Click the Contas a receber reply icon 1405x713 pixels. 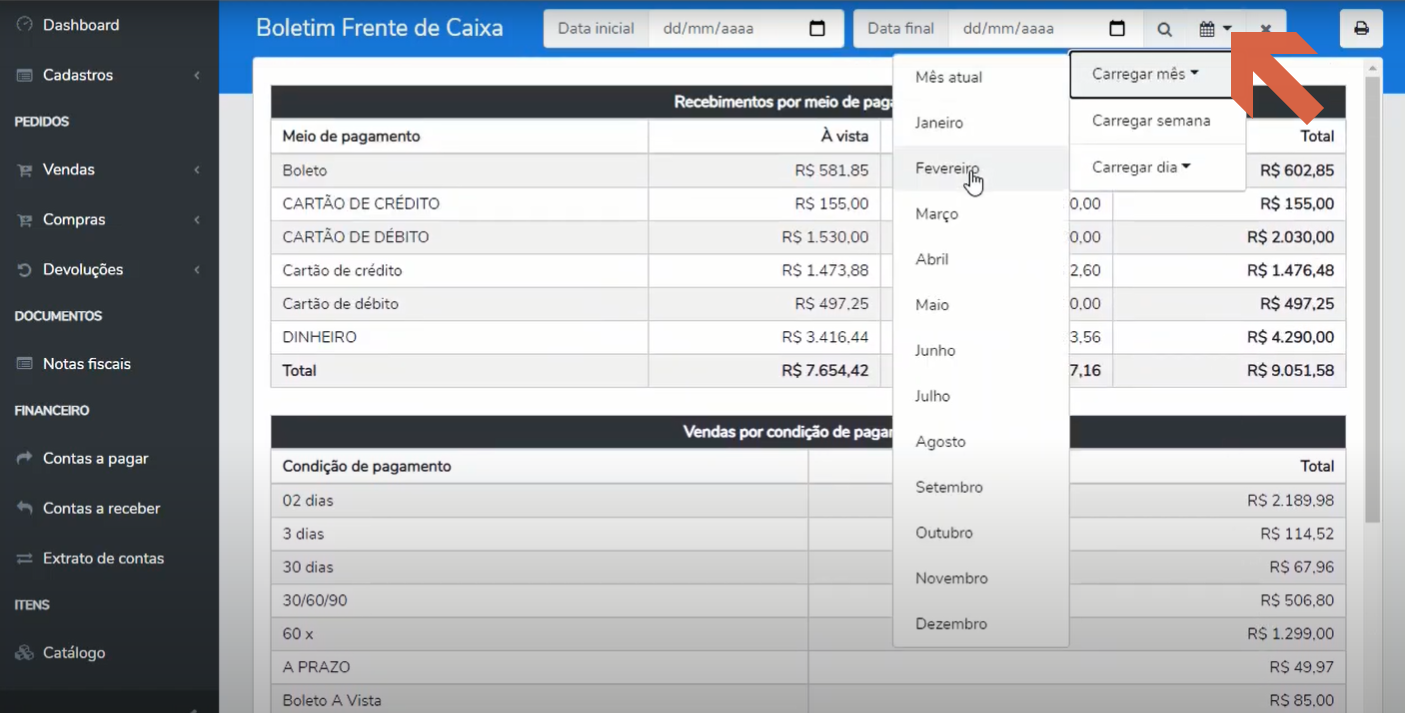pyautogui.click(x=25, y=508)
